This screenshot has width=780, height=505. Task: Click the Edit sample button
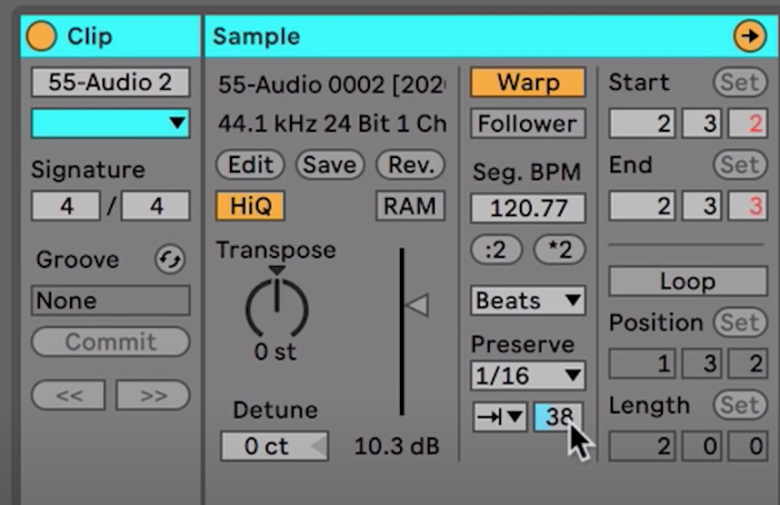click(250, 165)
